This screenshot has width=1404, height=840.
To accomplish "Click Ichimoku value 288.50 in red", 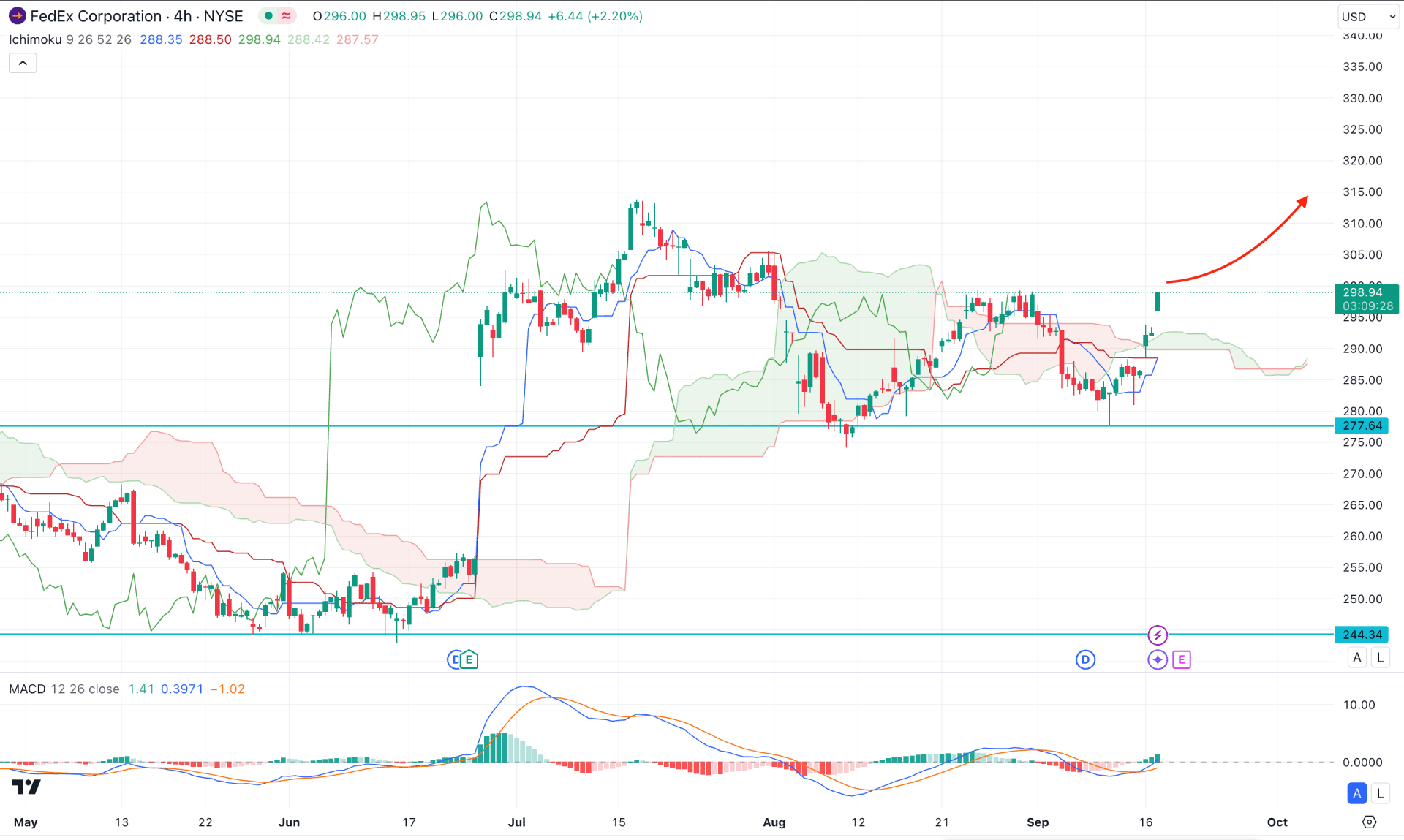I will (211, 39).
